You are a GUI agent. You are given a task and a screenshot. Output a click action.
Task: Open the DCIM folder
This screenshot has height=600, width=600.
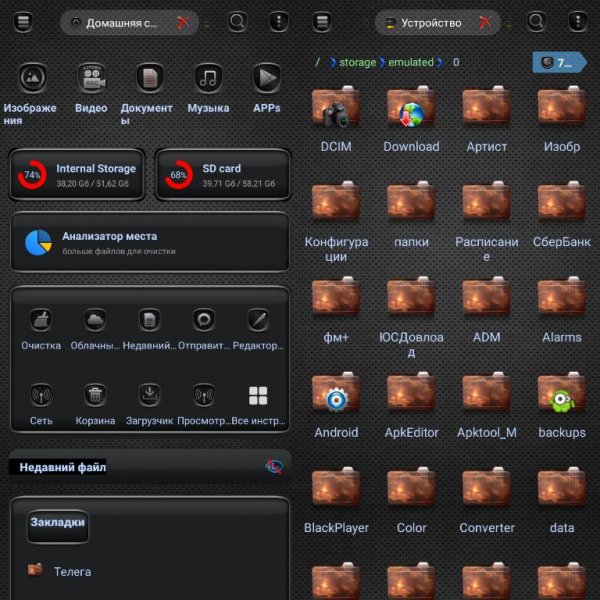tap(336, 107)
